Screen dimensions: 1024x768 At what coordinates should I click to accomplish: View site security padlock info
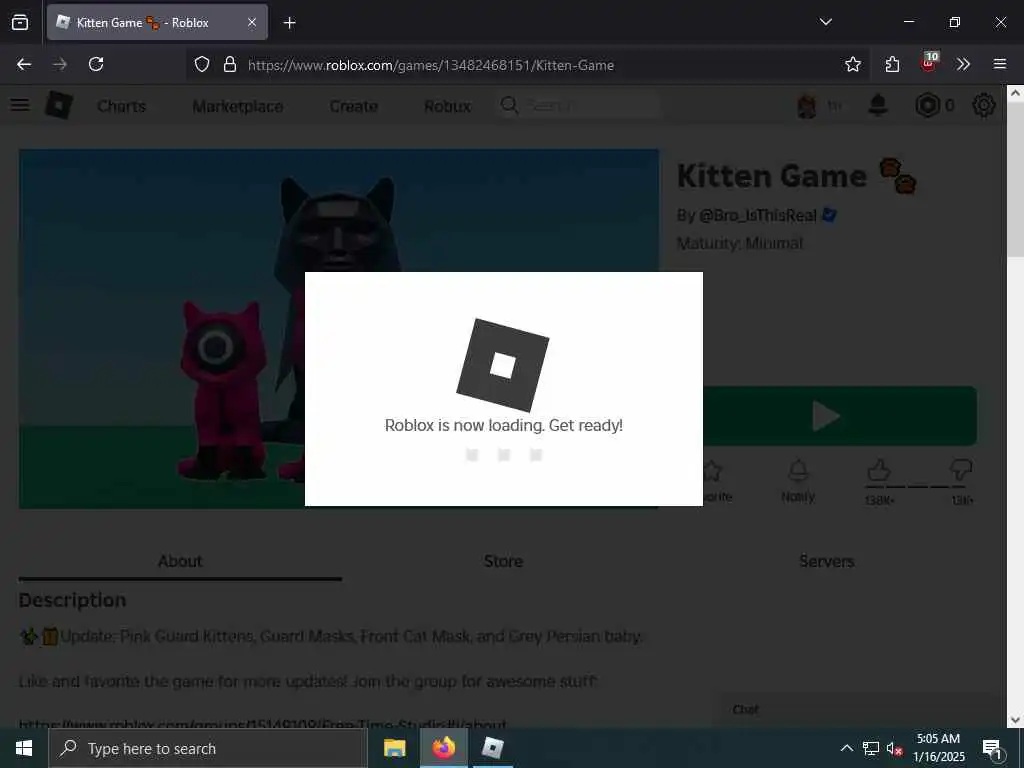pos(230,64)
